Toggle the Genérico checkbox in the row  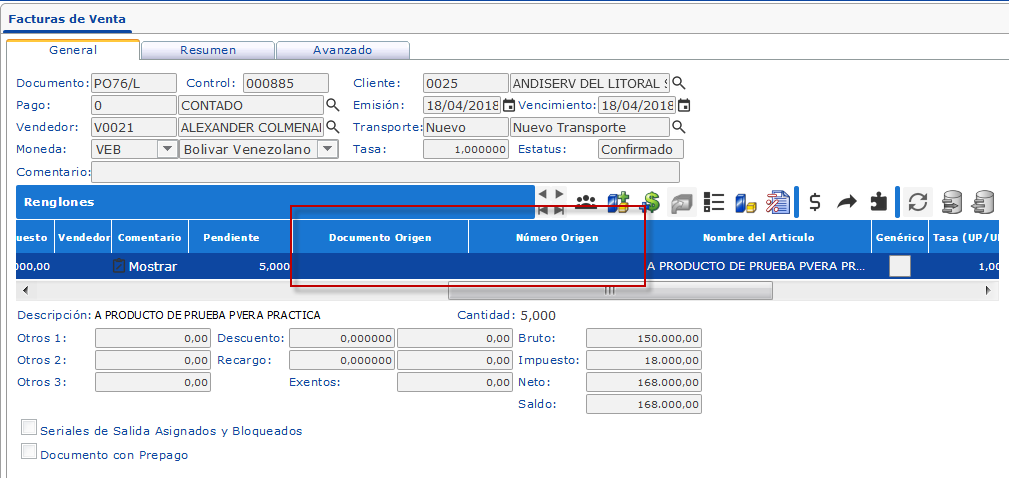click(x=900, y=266)
